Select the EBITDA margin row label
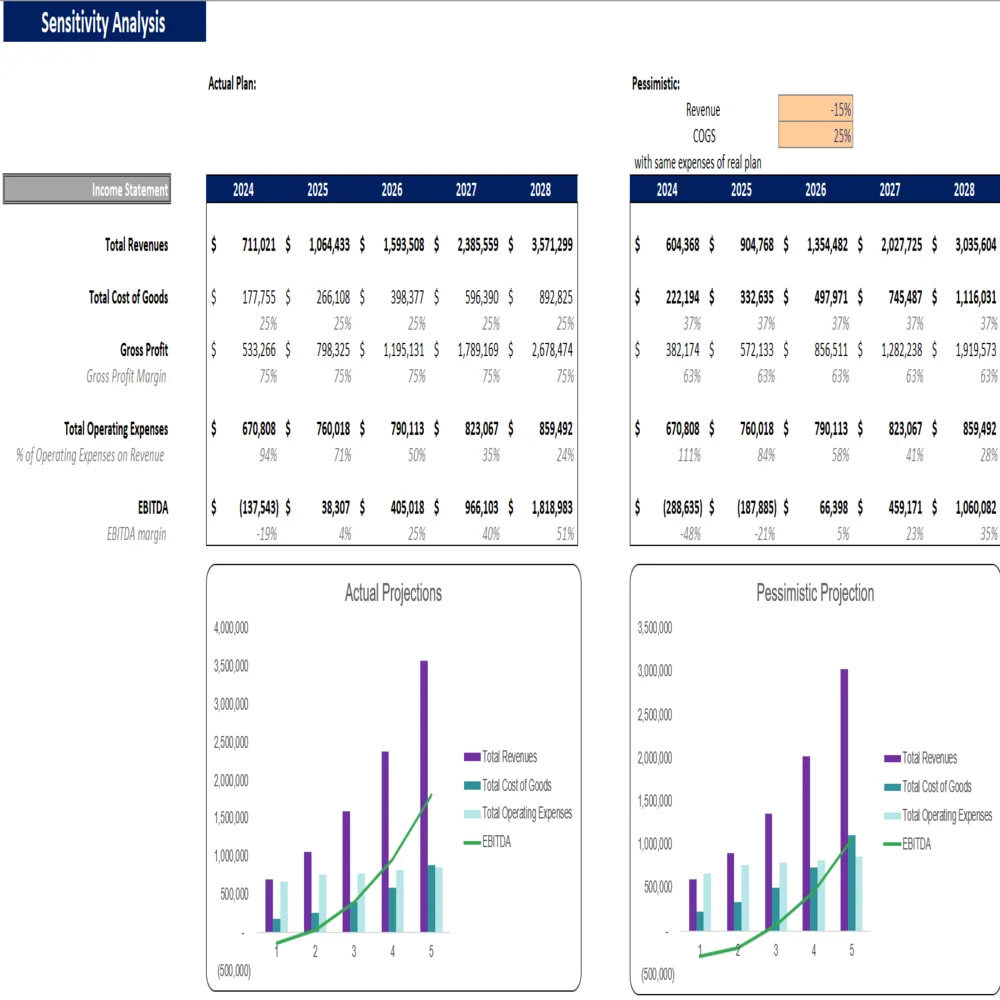This screenshot has width=1000, height=1000. tap(137, 534)
